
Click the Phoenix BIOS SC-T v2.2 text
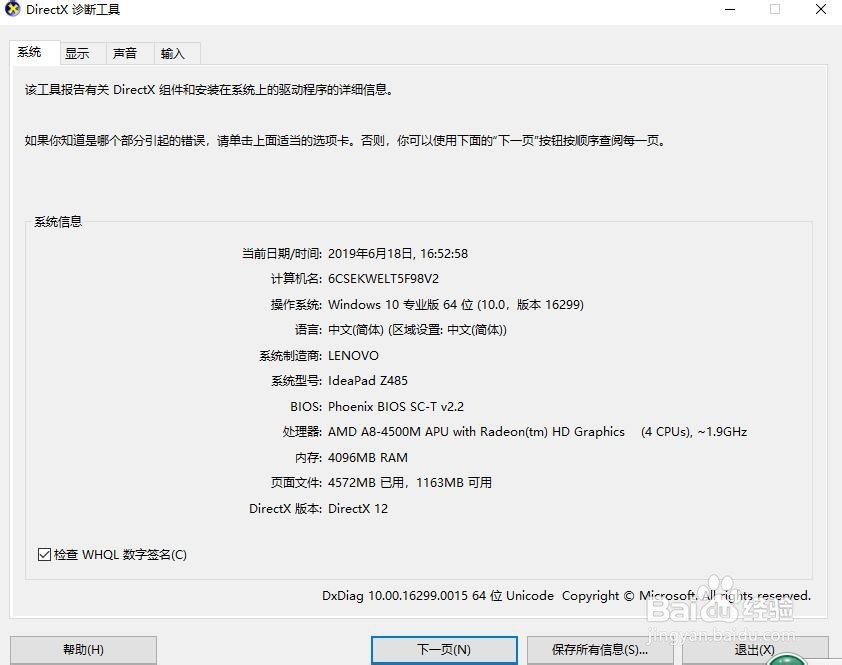point(396,407)
